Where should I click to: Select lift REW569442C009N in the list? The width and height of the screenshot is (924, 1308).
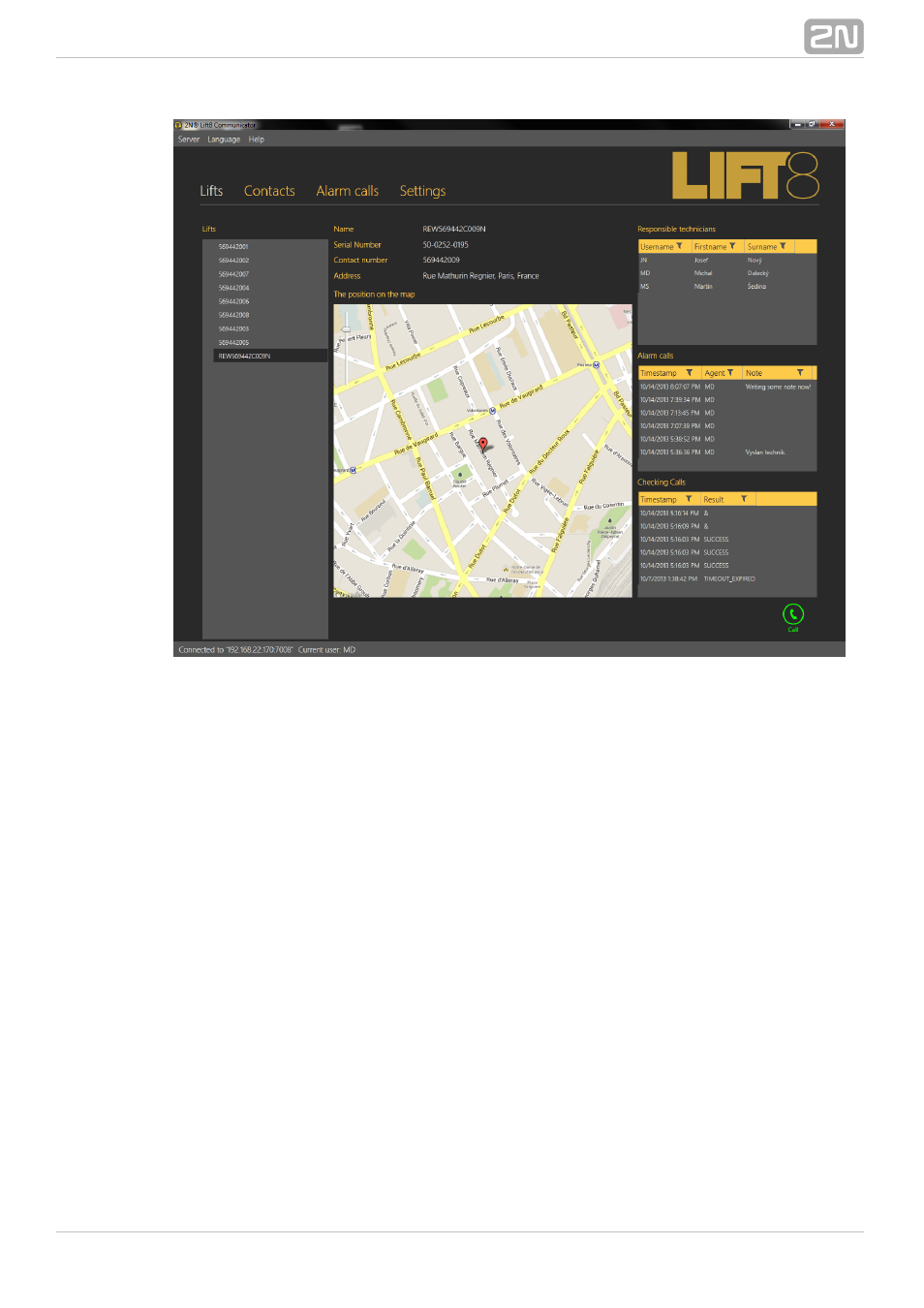click(x=270, y=356)
